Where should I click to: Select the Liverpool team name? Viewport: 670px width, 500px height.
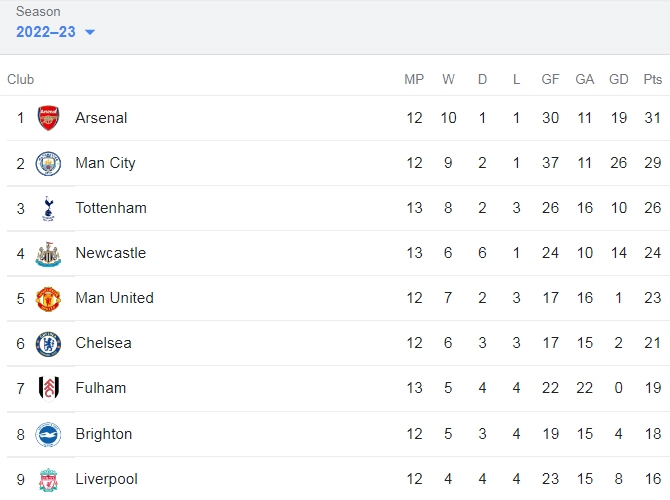pyautogui.click(x=106, y=479)
